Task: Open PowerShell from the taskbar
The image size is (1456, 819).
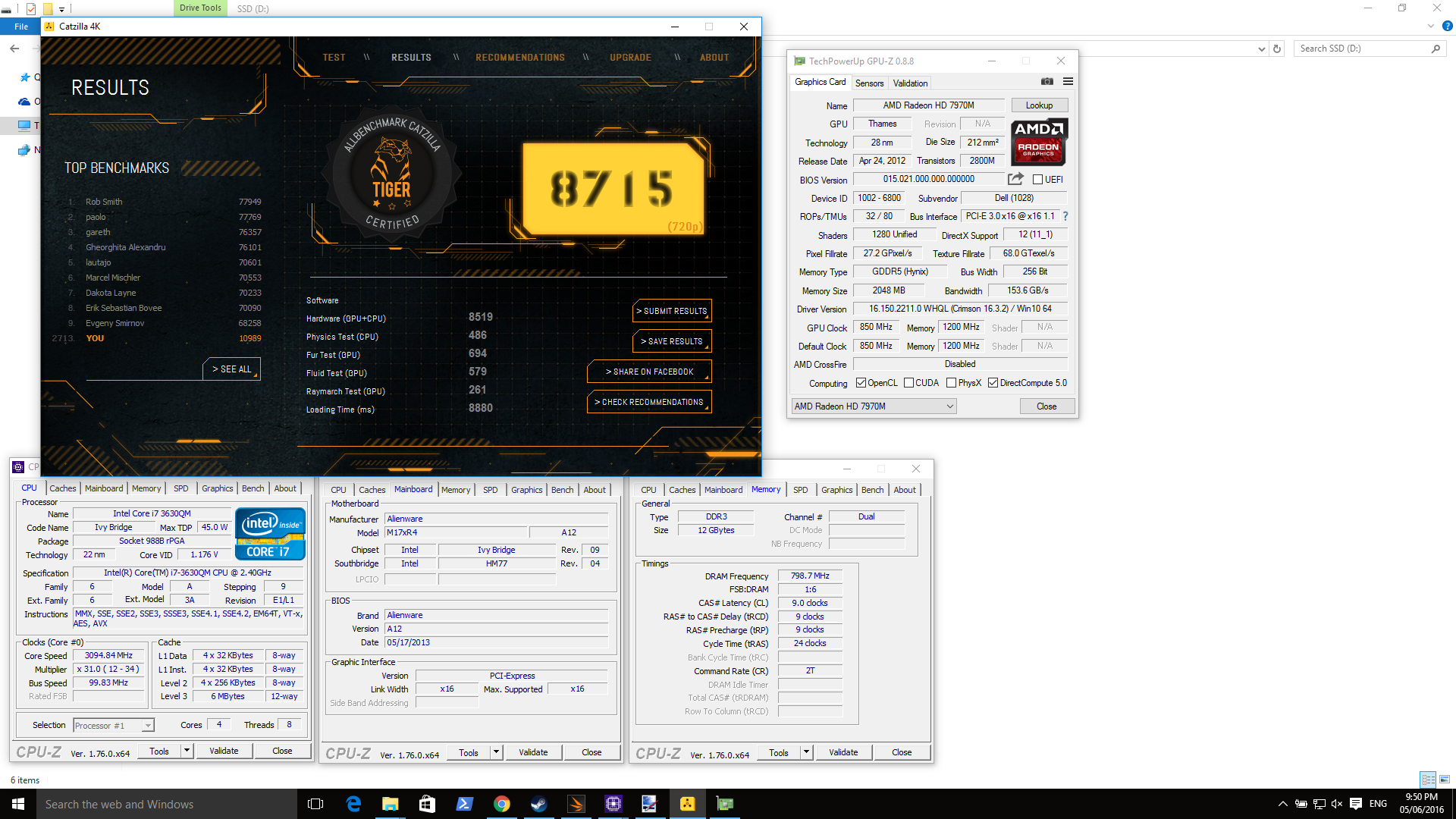Action: [x=464, y=804]
